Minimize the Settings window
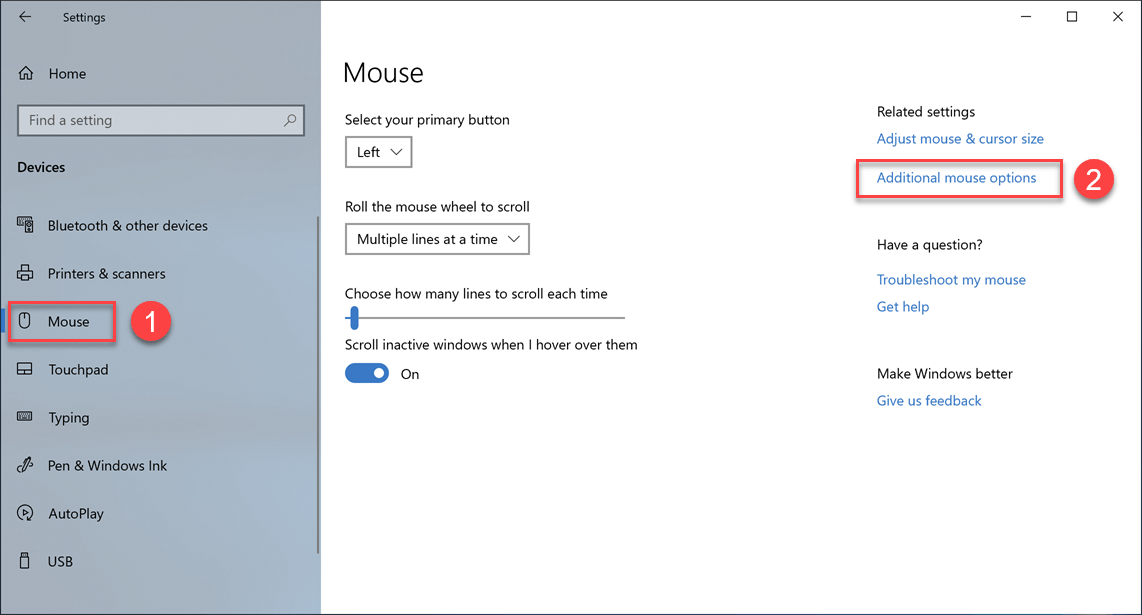Screen dimensions: 1142x615 (x=1025, y=17)
